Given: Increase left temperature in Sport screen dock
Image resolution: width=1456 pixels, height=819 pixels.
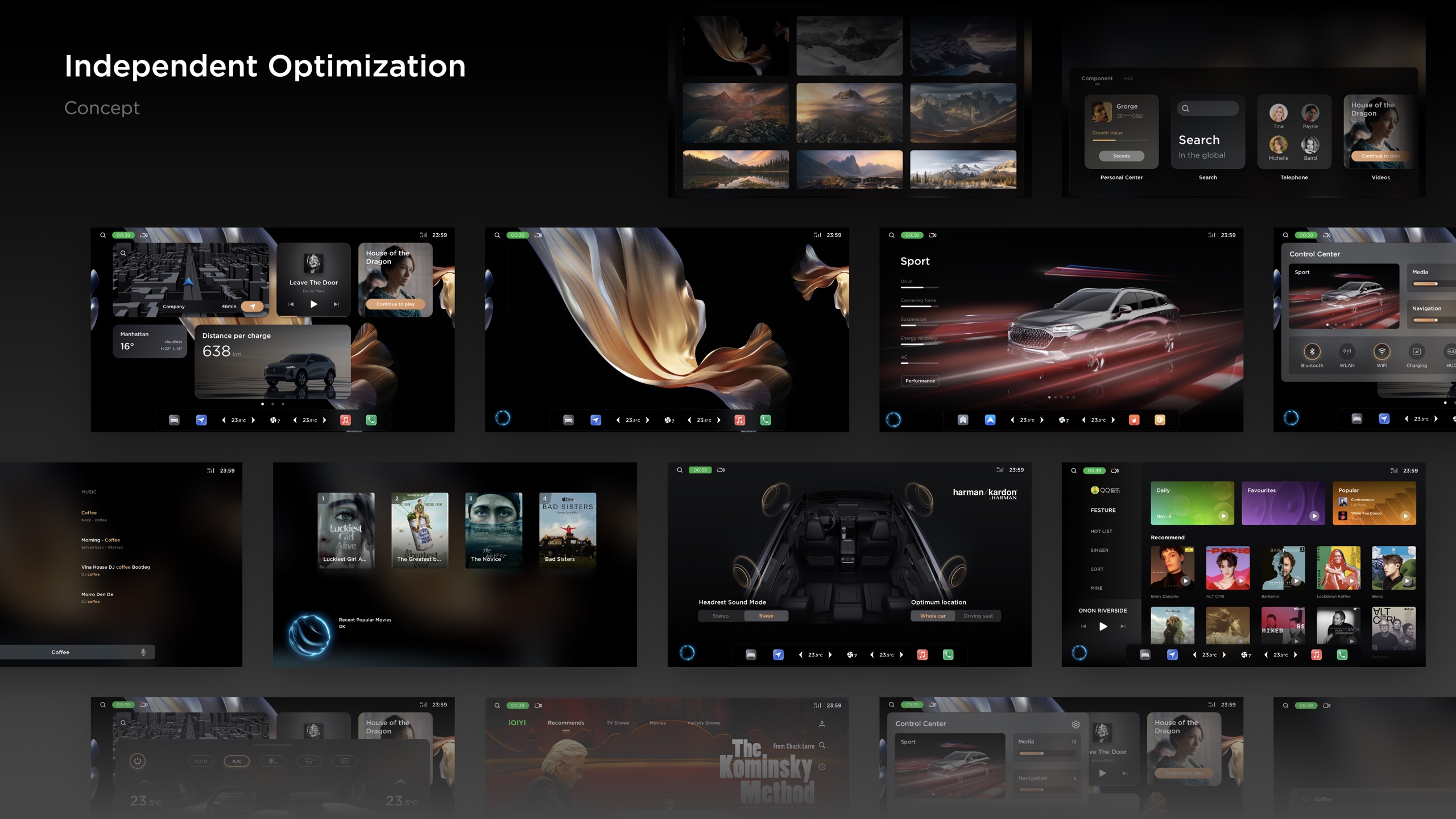Looking at the screenshot, I should (x=1042, y=420).
